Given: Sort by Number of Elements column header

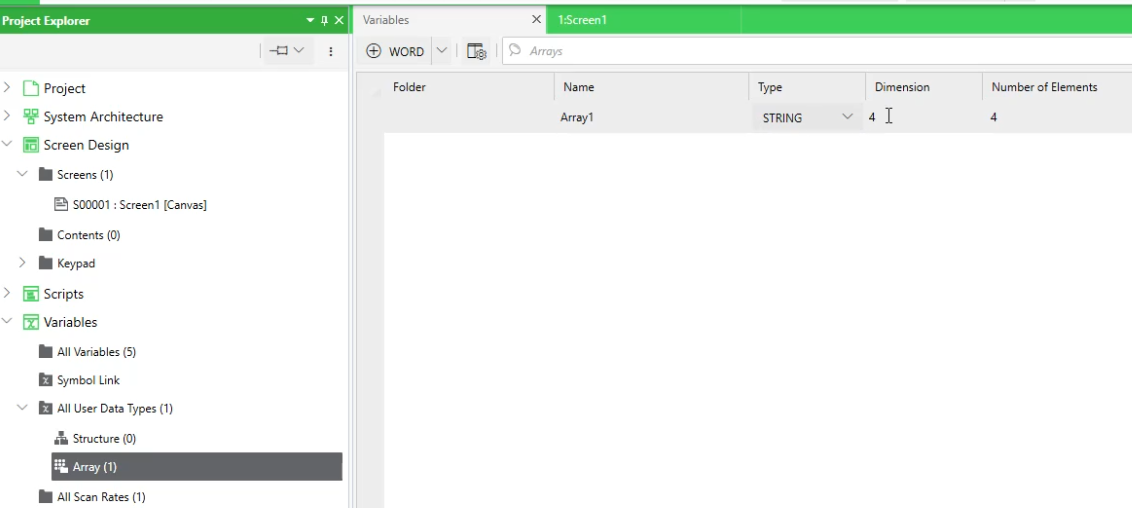Looking at the screenshot, I should 1057,87.
